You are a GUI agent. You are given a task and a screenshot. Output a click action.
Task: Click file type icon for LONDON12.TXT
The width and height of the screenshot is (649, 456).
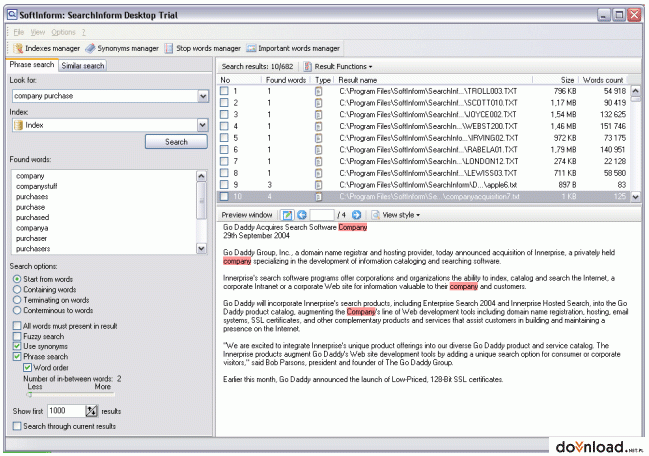(318, 161)
